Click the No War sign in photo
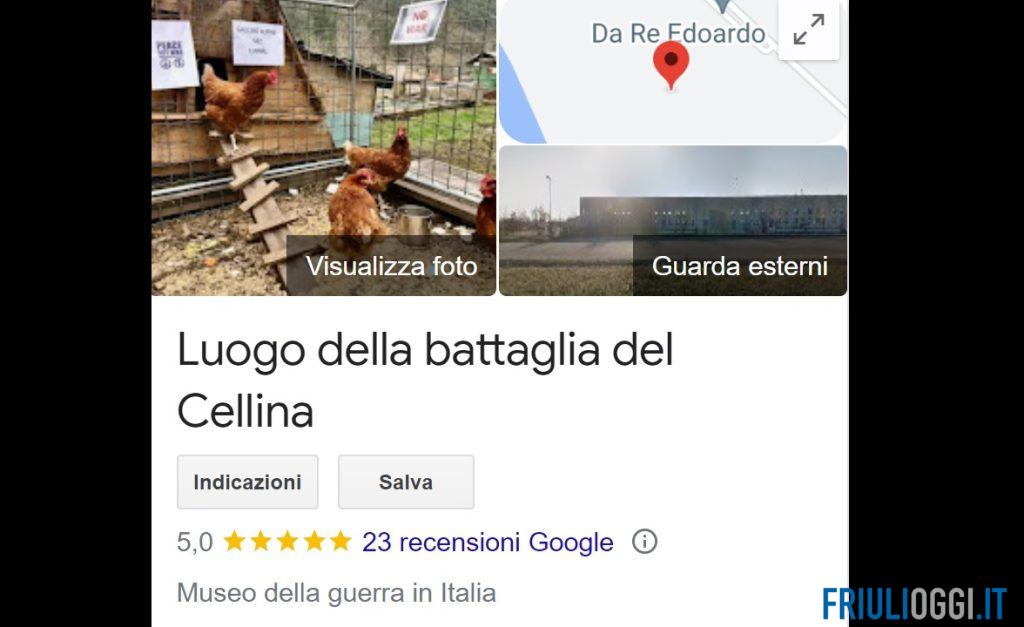Screen dimensions: 1024x627 [x=419, y=22]
